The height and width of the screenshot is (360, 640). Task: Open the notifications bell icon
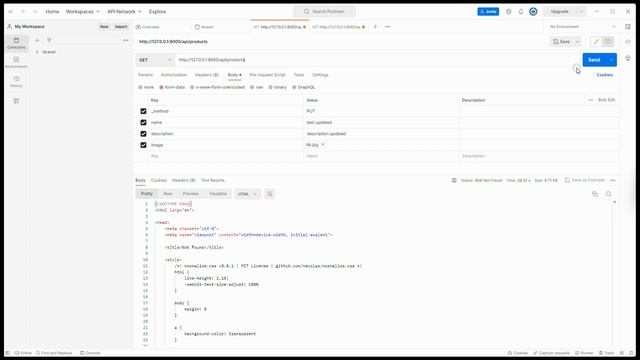[521, 12]
